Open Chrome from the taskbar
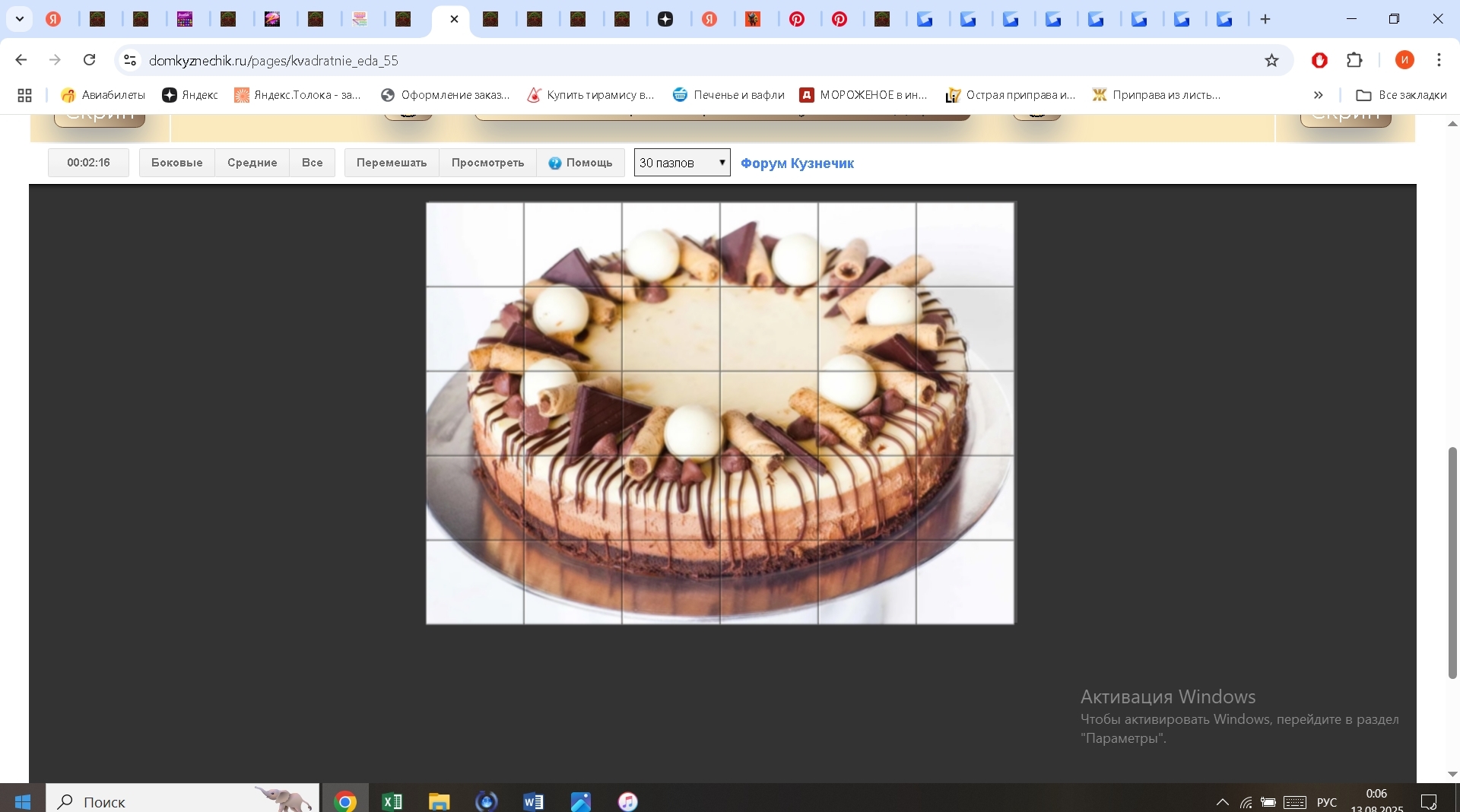 tap(345, 801)
